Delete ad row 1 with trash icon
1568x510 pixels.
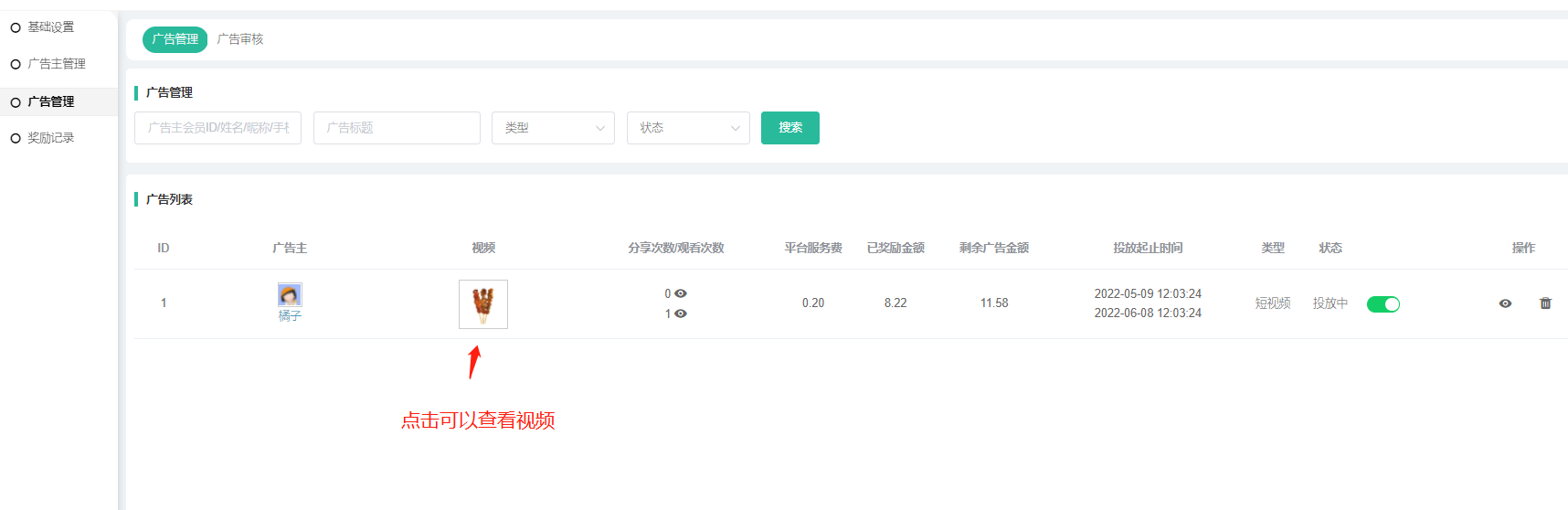(x=1545, y=303)
